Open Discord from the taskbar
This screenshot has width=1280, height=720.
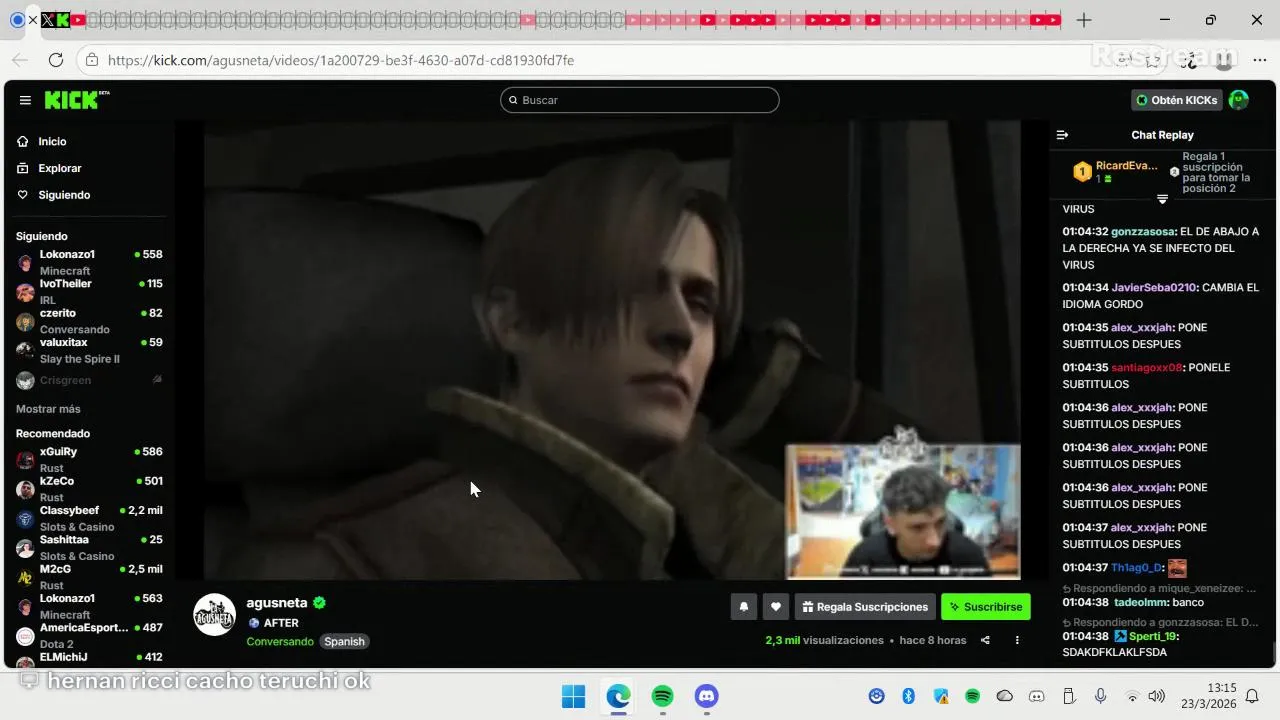tap(707, 696)
